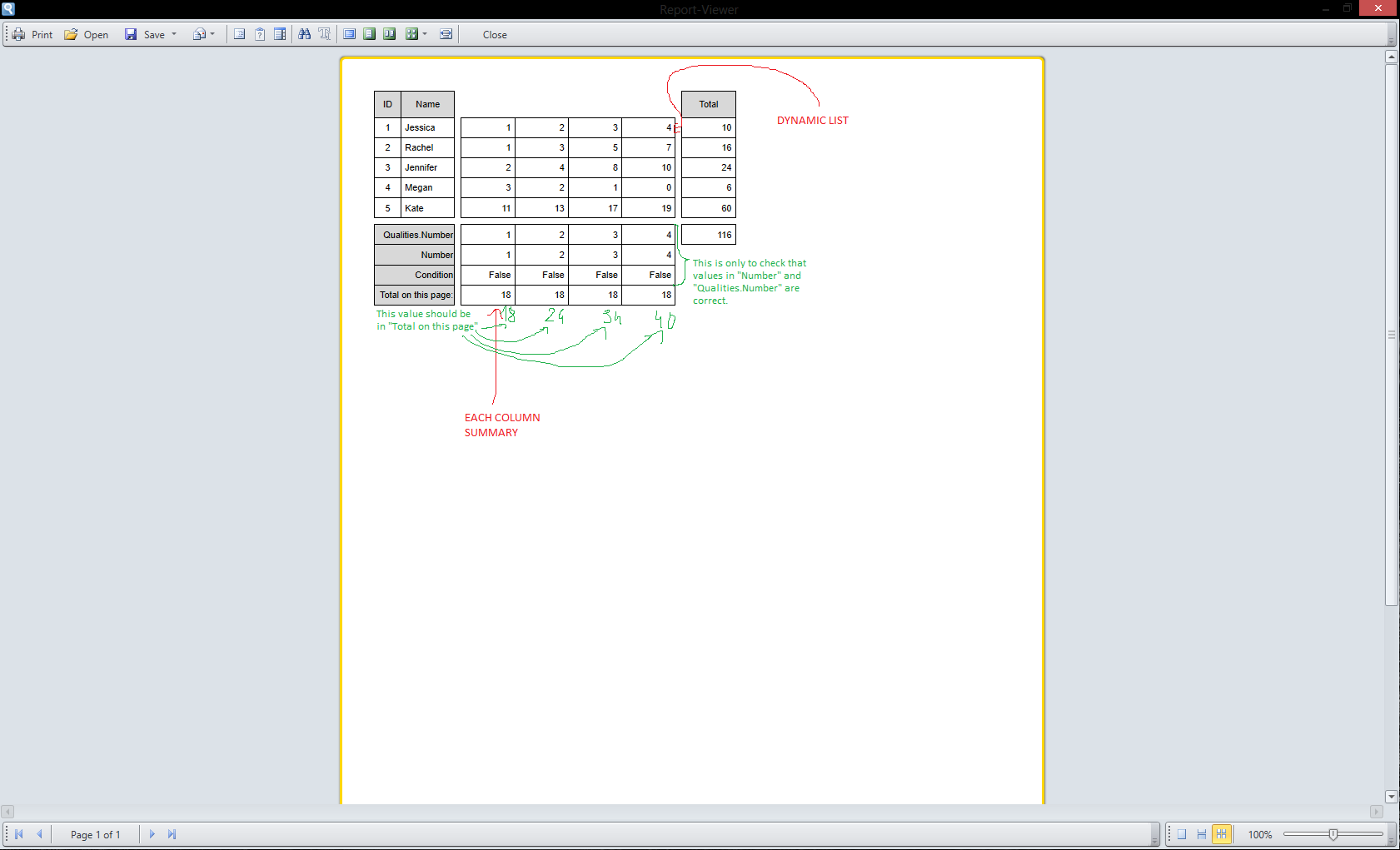This screenshot has height=850, width=1400.
Task: Select the multi-page grid view icon
Action: [411, 34]
